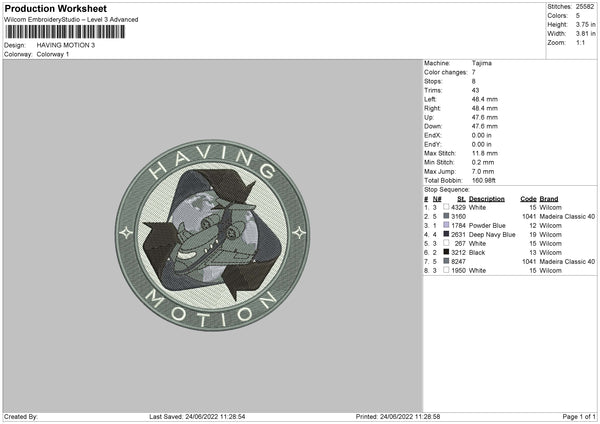Image resolution: width=600 pixels, height=424 pixels.
Task: Click 'Page 1 of 1' in footer
Action: point(579,417)
